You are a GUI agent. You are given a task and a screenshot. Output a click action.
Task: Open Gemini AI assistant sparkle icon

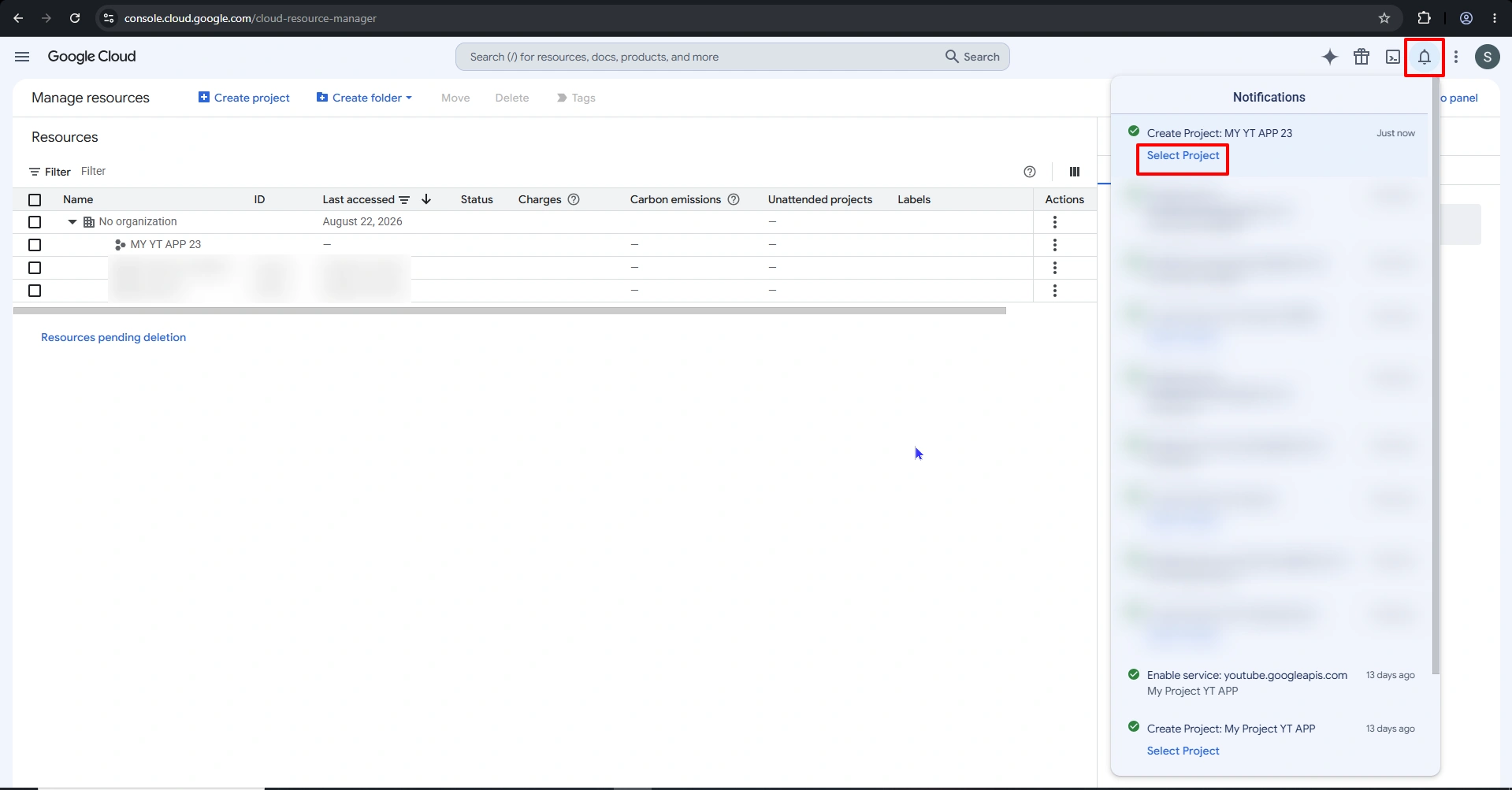pos(1330,57)
